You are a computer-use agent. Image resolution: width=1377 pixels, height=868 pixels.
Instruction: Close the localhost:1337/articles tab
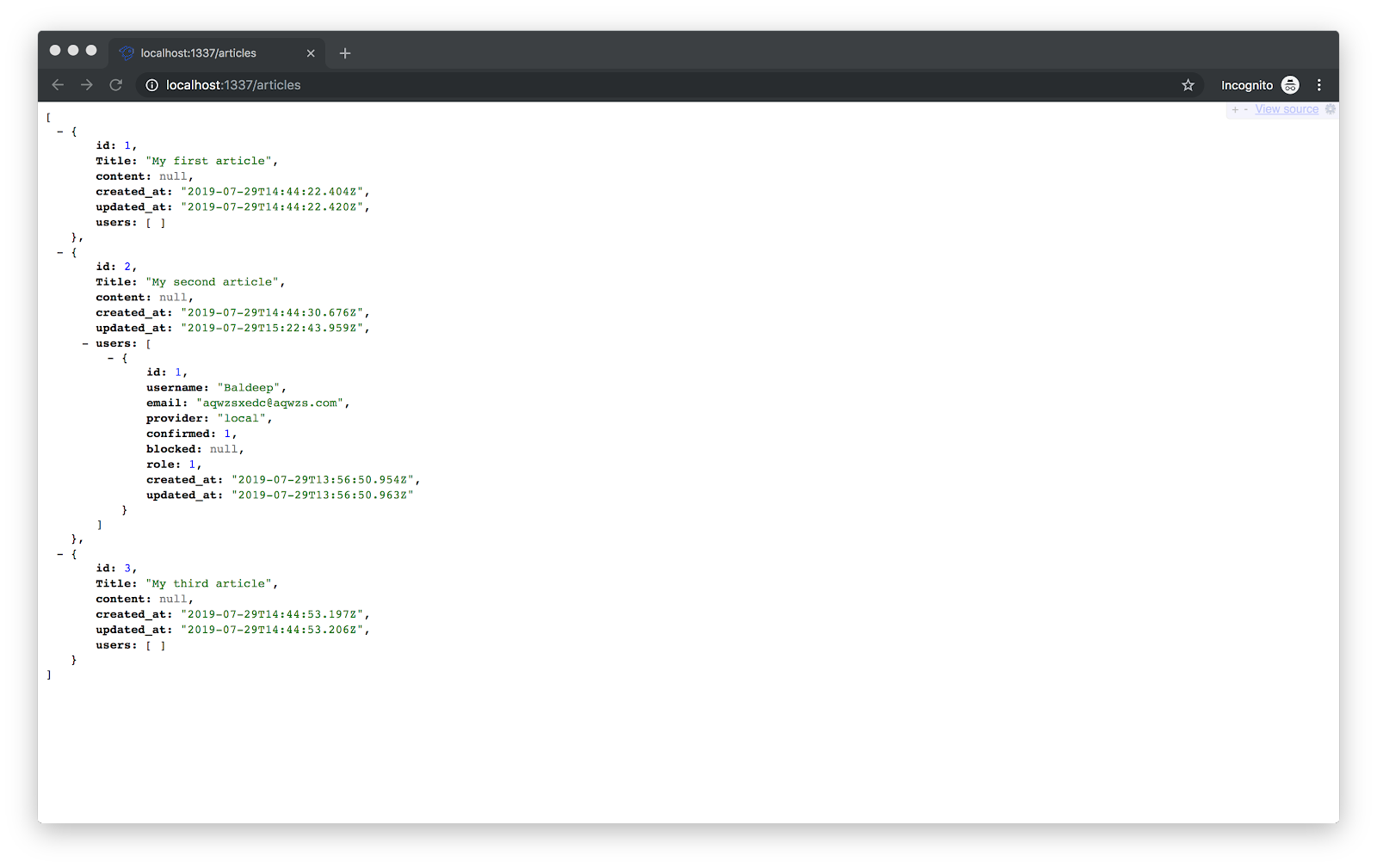[x=311, y=53]
